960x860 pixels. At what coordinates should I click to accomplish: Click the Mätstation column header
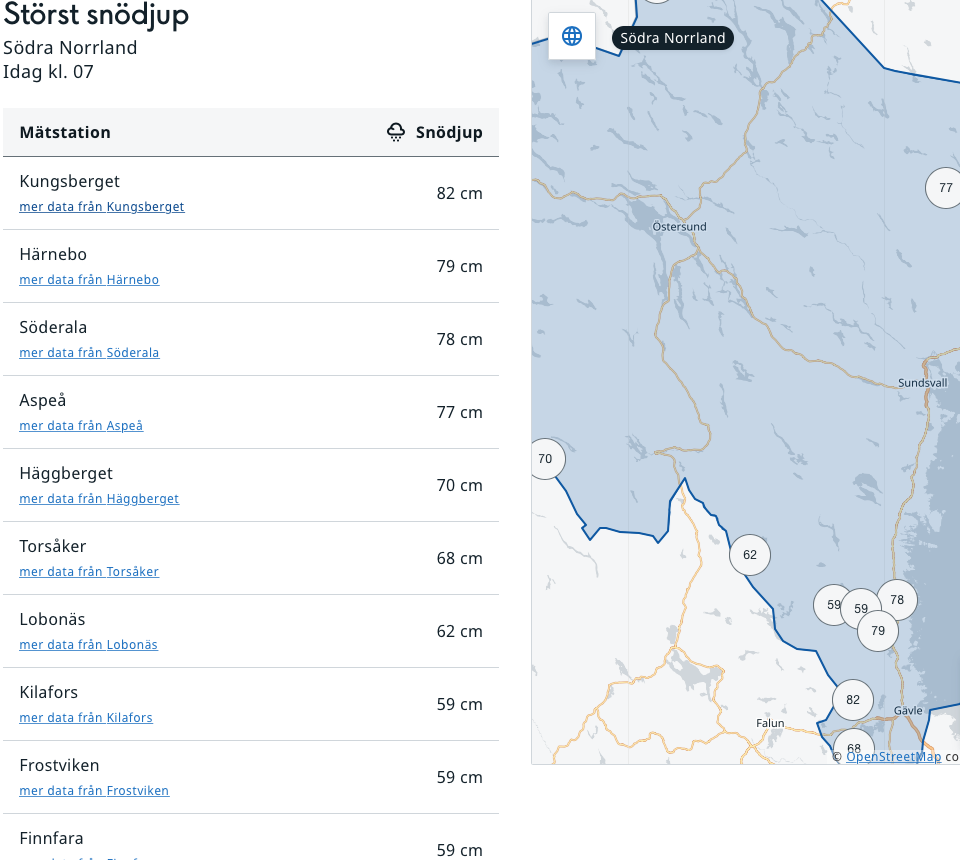65,132
